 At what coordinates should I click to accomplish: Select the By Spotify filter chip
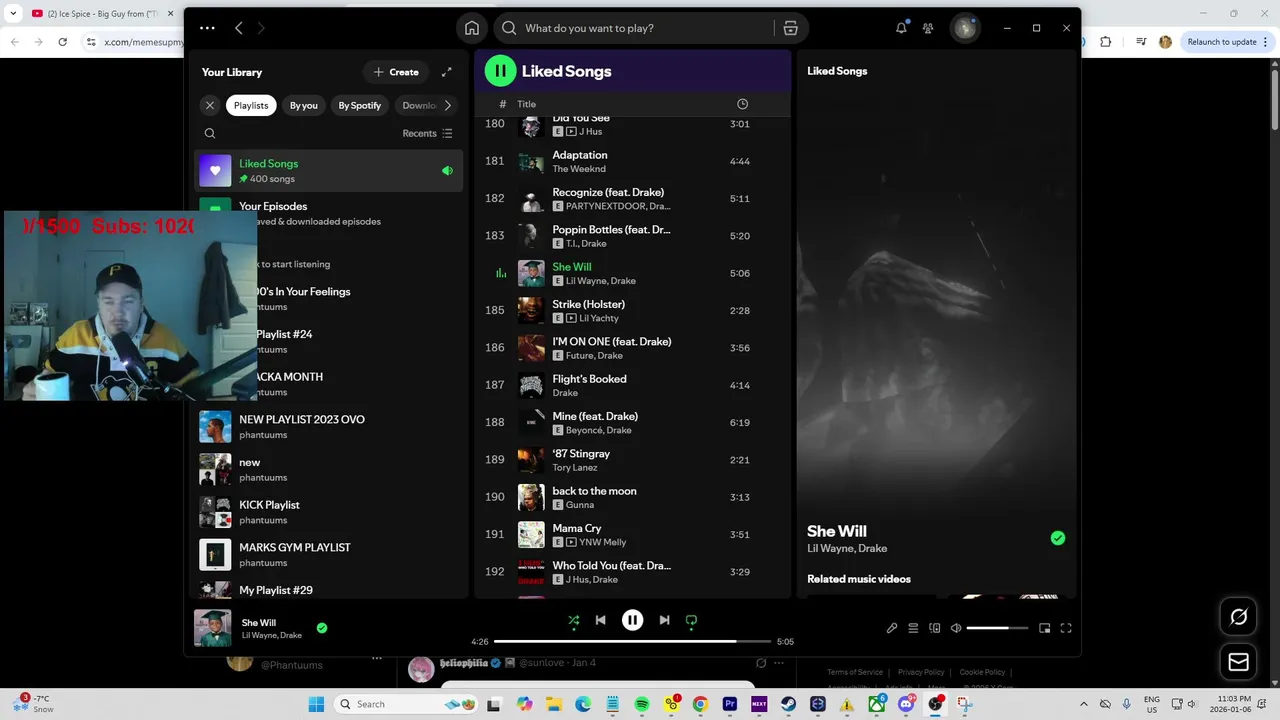(360, 105)
